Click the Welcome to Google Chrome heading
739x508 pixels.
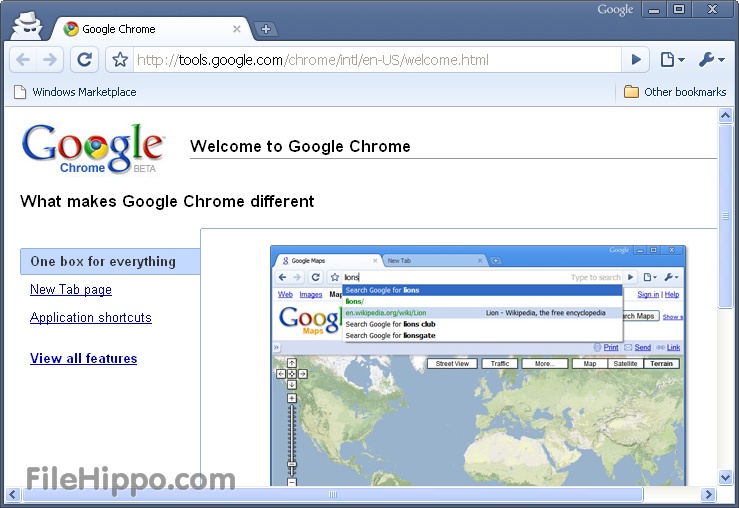point(300,146)
